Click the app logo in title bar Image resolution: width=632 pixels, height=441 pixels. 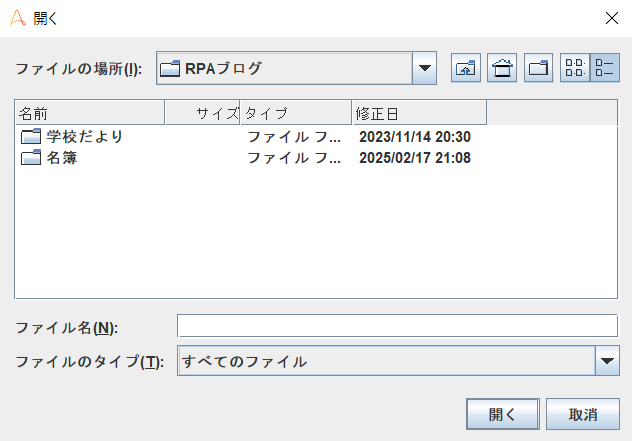(17, 17)
